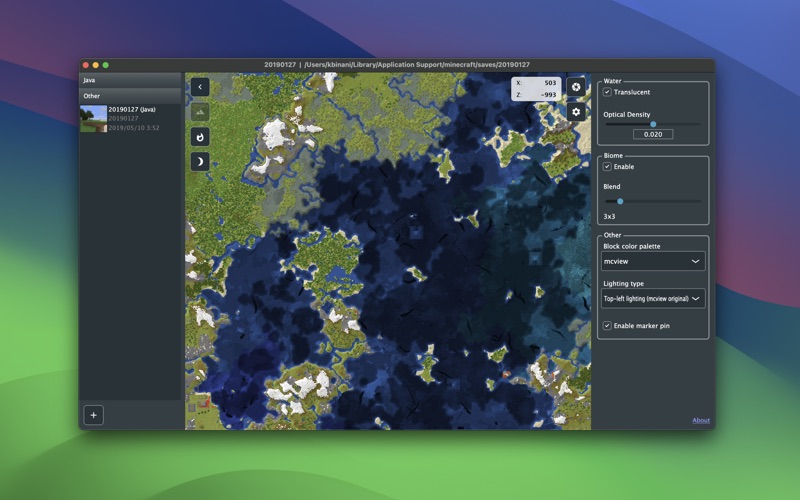Click the green zoom window button
Image resolution: width=800 pixels, height=500 pixels.
pyautogui.click(x=106, y=65)
